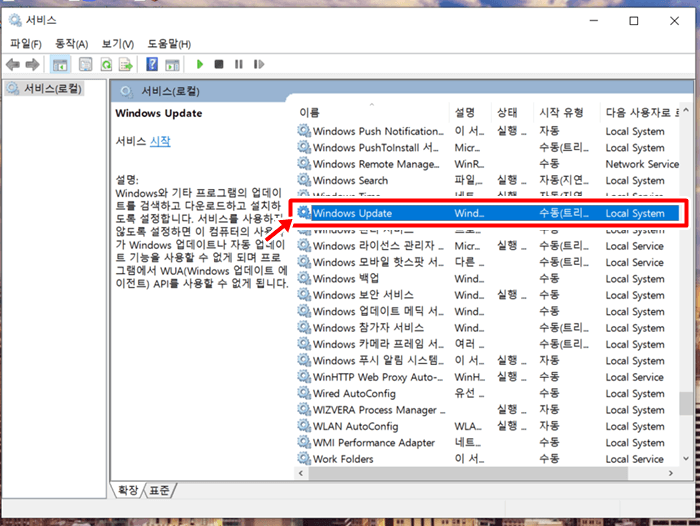This screenshot has width=700, height=526.
Task: Click gear icon beside Wired AutoConfig
Action: pyautogui.click(x=304, y=393)
